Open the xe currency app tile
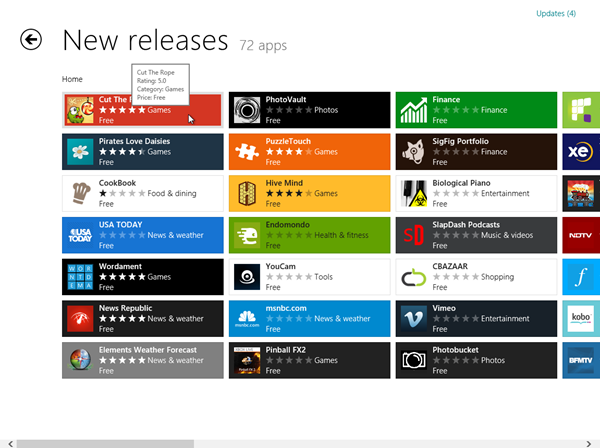 click(x=581, y=152)
